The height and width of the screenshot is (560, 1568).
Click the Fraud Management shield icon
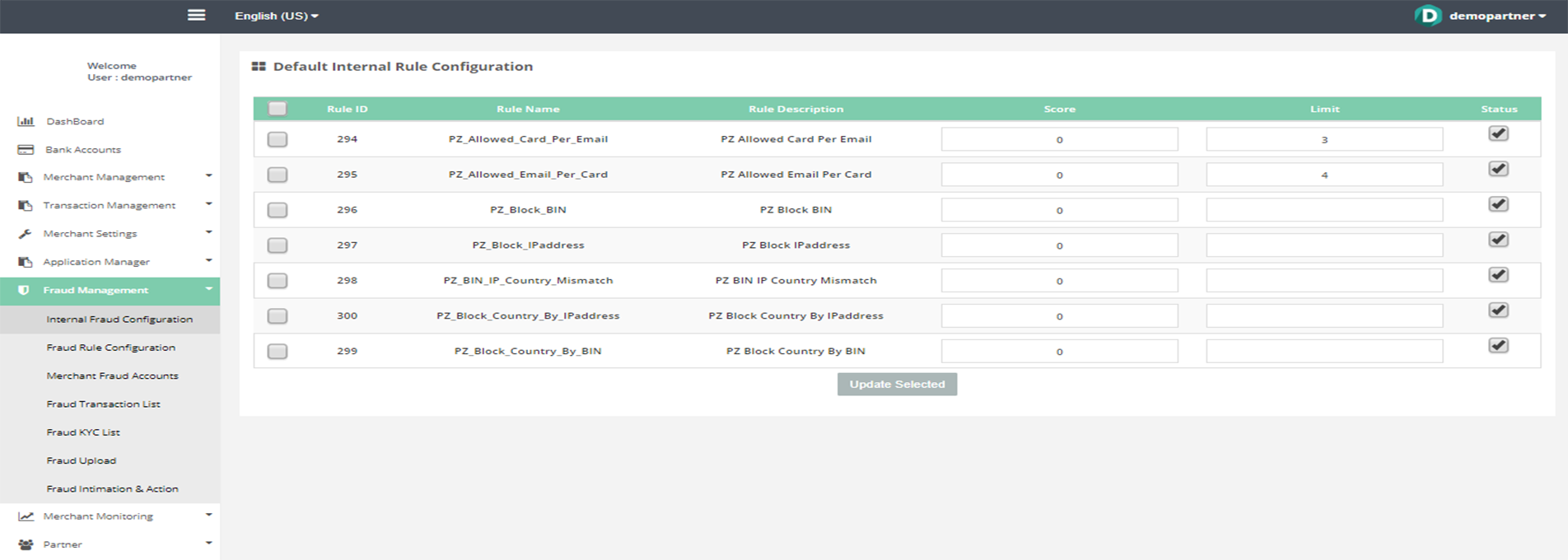pos(24,290)
